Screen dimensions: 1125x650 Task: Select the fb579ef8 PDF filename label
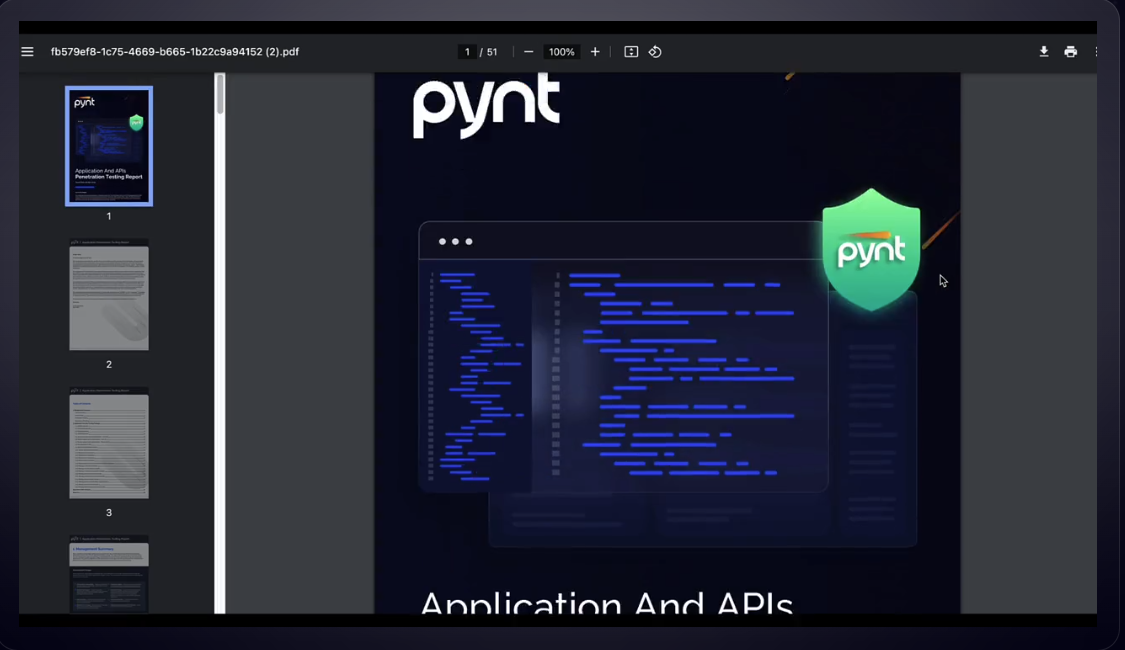click(176, 51)
